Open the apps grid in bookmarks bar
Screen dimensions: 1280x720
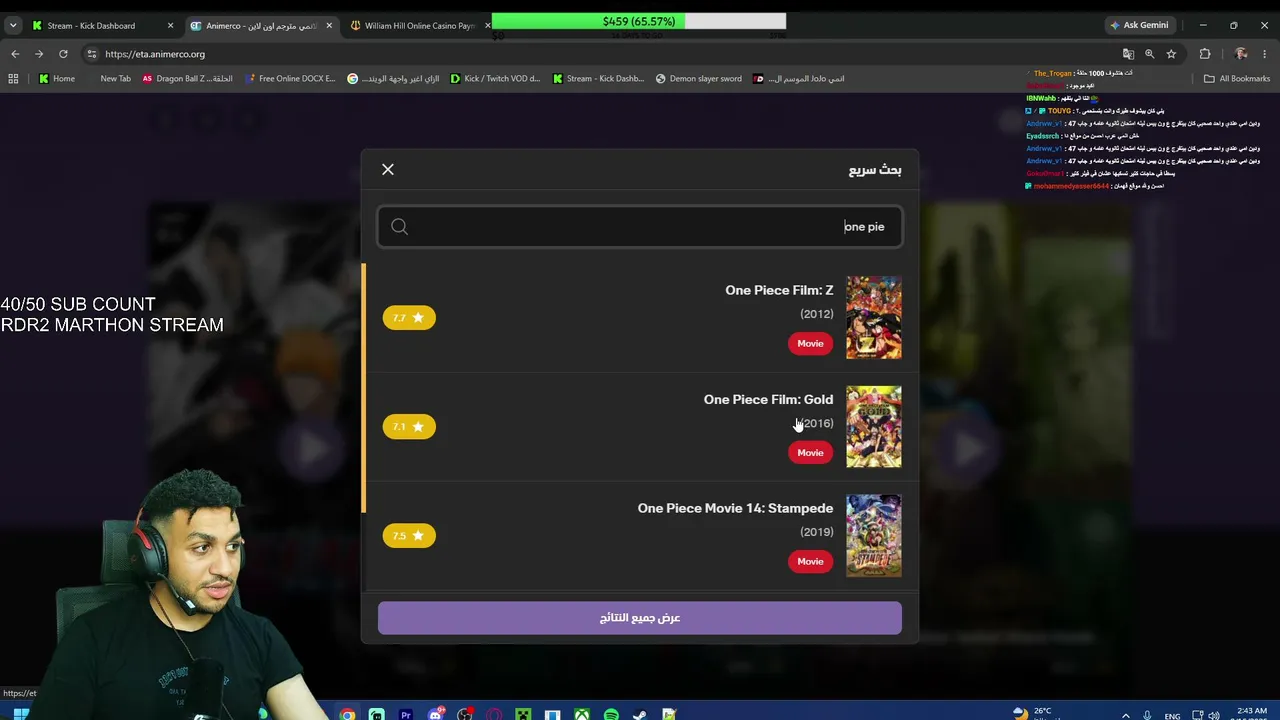(13, 79)
